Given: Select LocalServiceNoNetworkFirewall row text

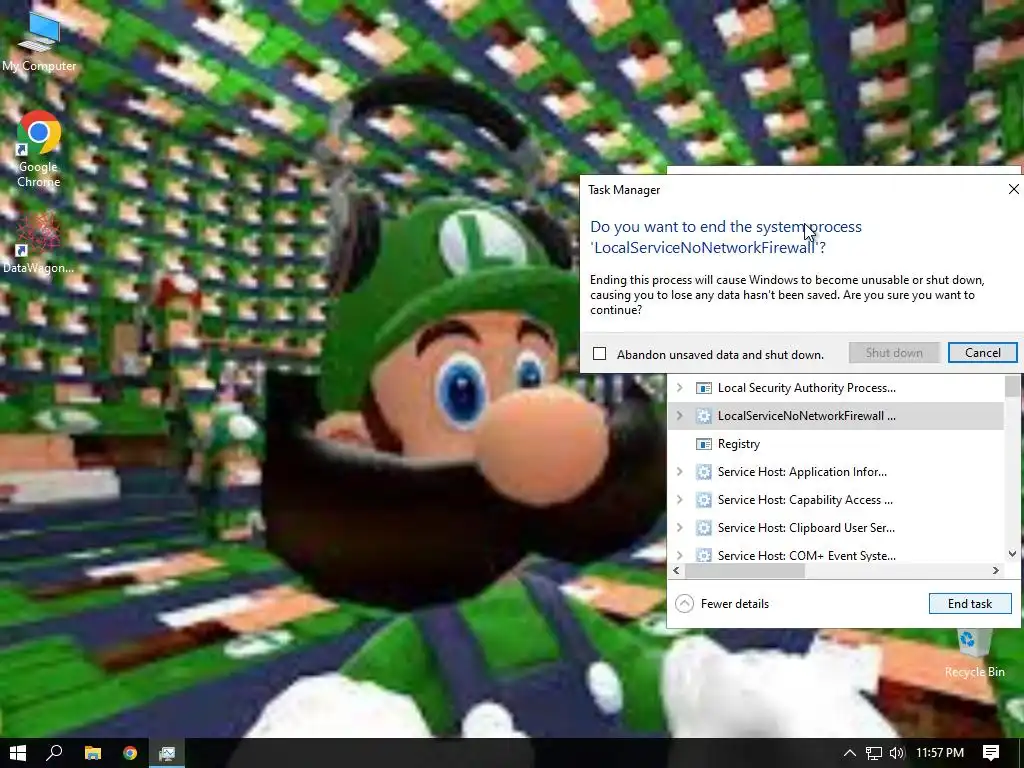Looking at the screenshot, I should tap(807, 415).
